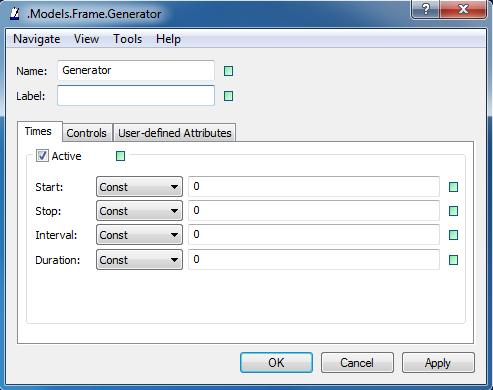Click the green square next to Name
The width and height of the screenshot is (493, 390).
[228, 71]
